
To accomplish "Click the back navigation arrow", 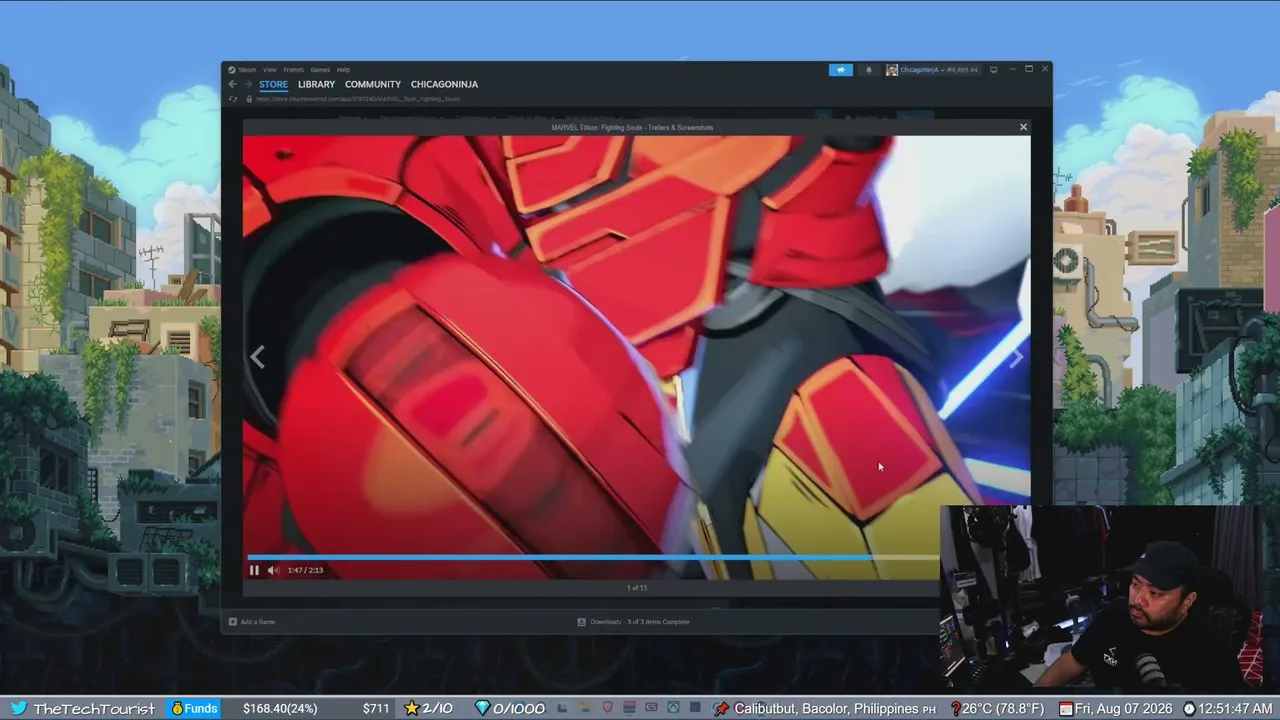I will pos(232,85).
